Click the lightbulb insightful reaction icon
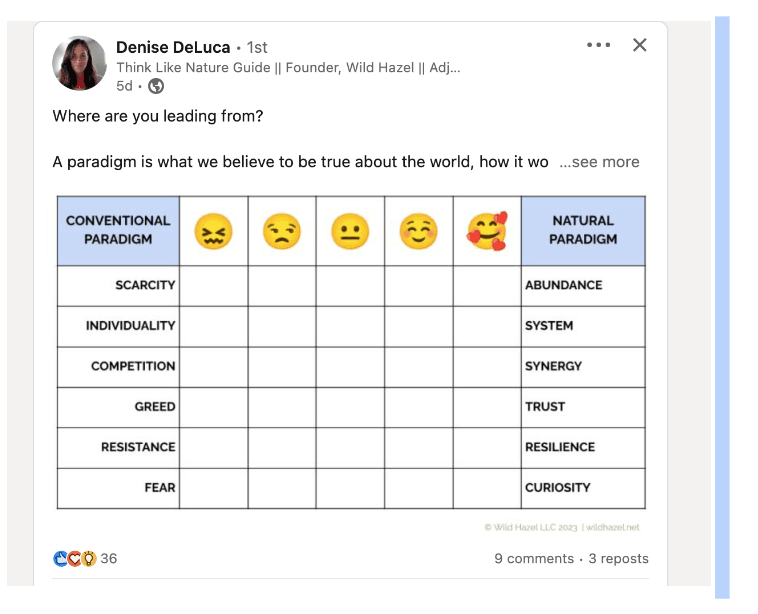Viewport: 758px width, 614px height. (x=88, y=558)
